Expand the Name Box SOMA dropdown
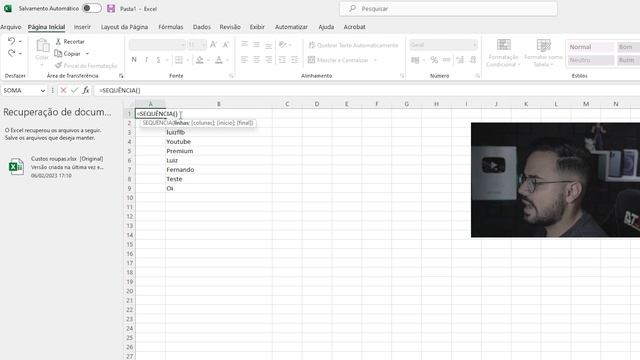This screenshot has height=360, width=640. pyautogui.click(x=43, y=91)
